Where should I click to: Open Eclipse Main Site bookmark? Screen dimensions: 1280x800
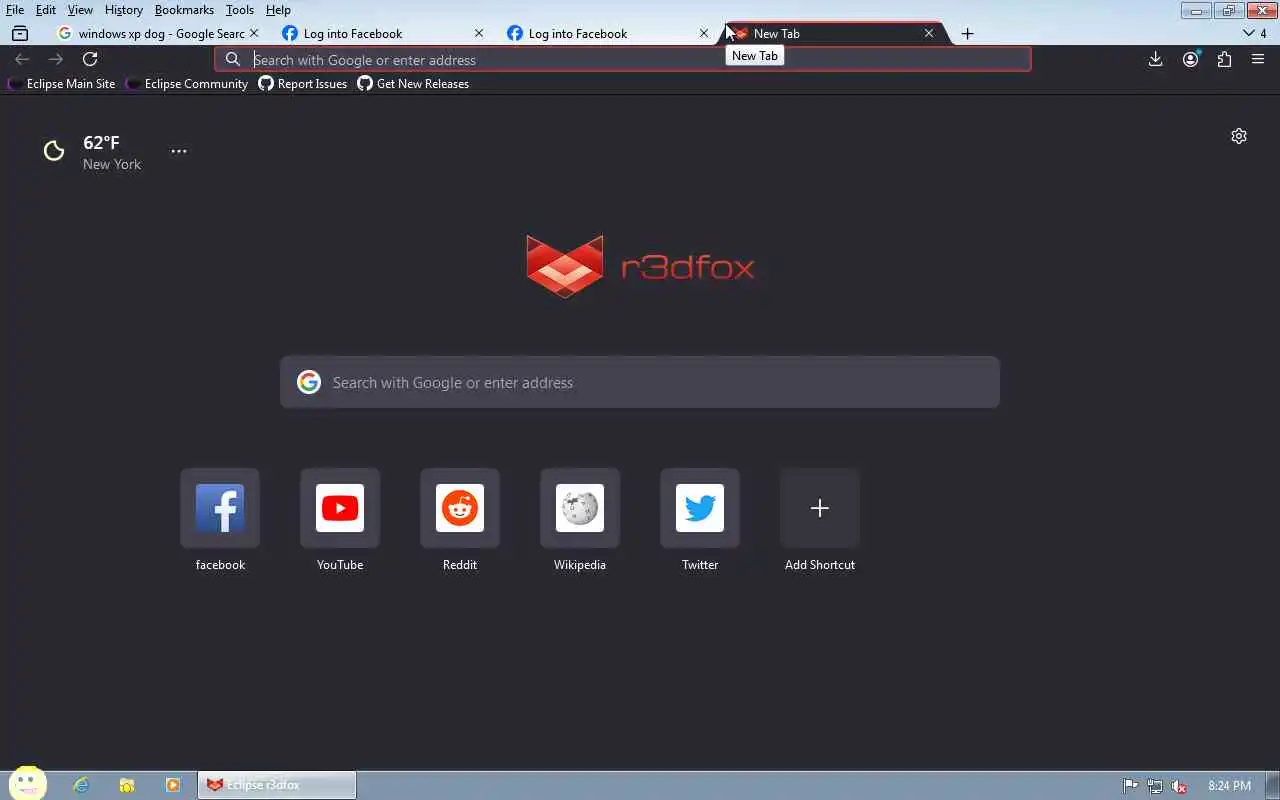tap(62, 84)
